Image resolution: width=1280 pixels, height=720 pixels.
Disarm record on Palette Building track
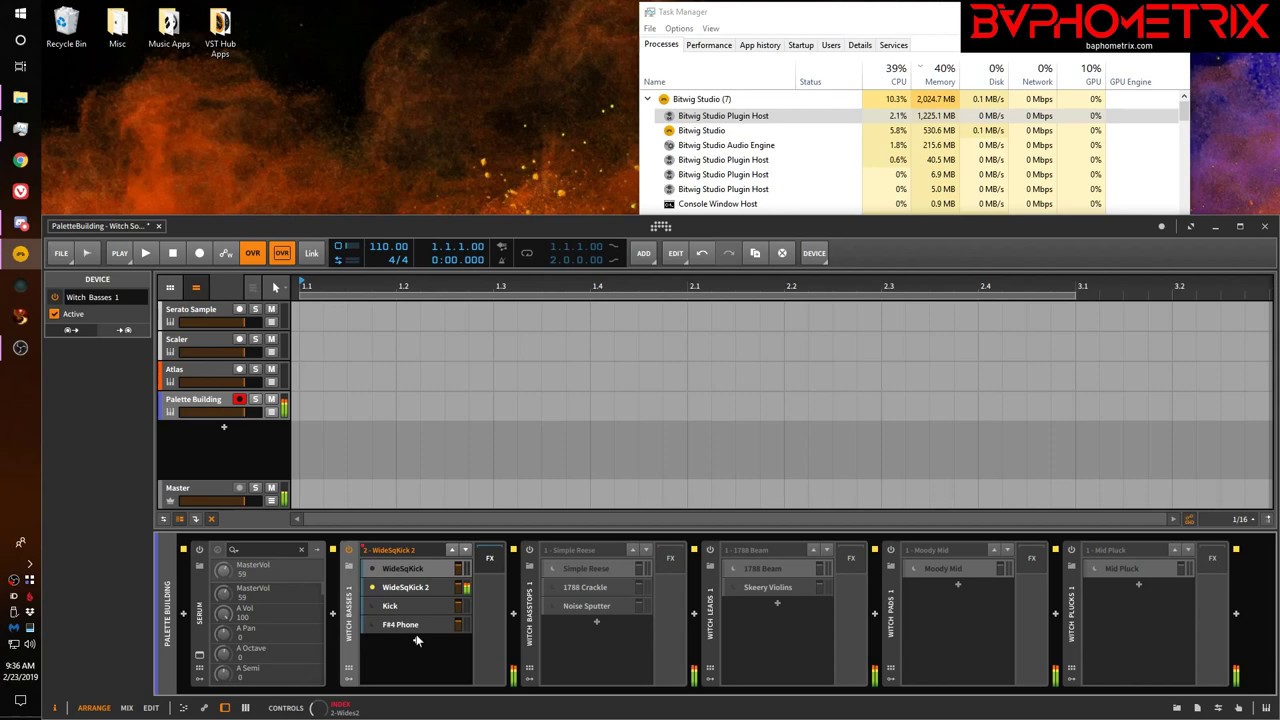click(239, 399)
